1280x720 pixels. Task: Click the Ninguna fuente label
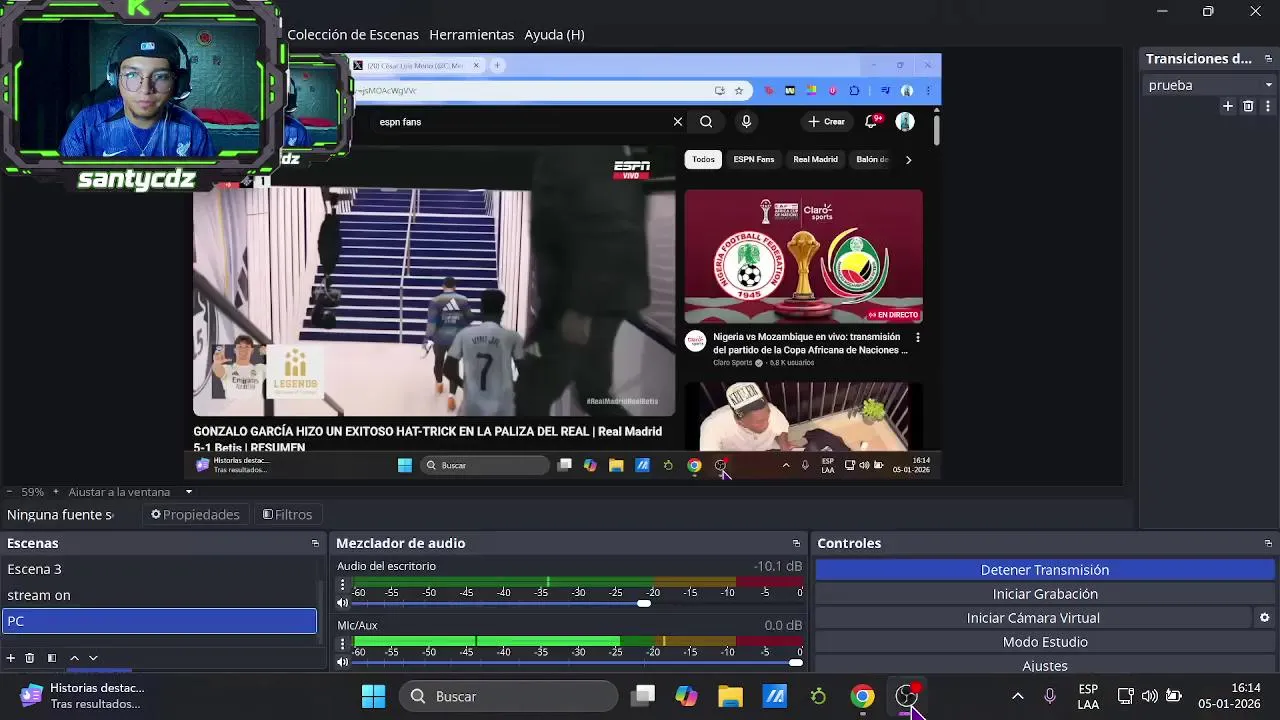(x=60, y=514)
